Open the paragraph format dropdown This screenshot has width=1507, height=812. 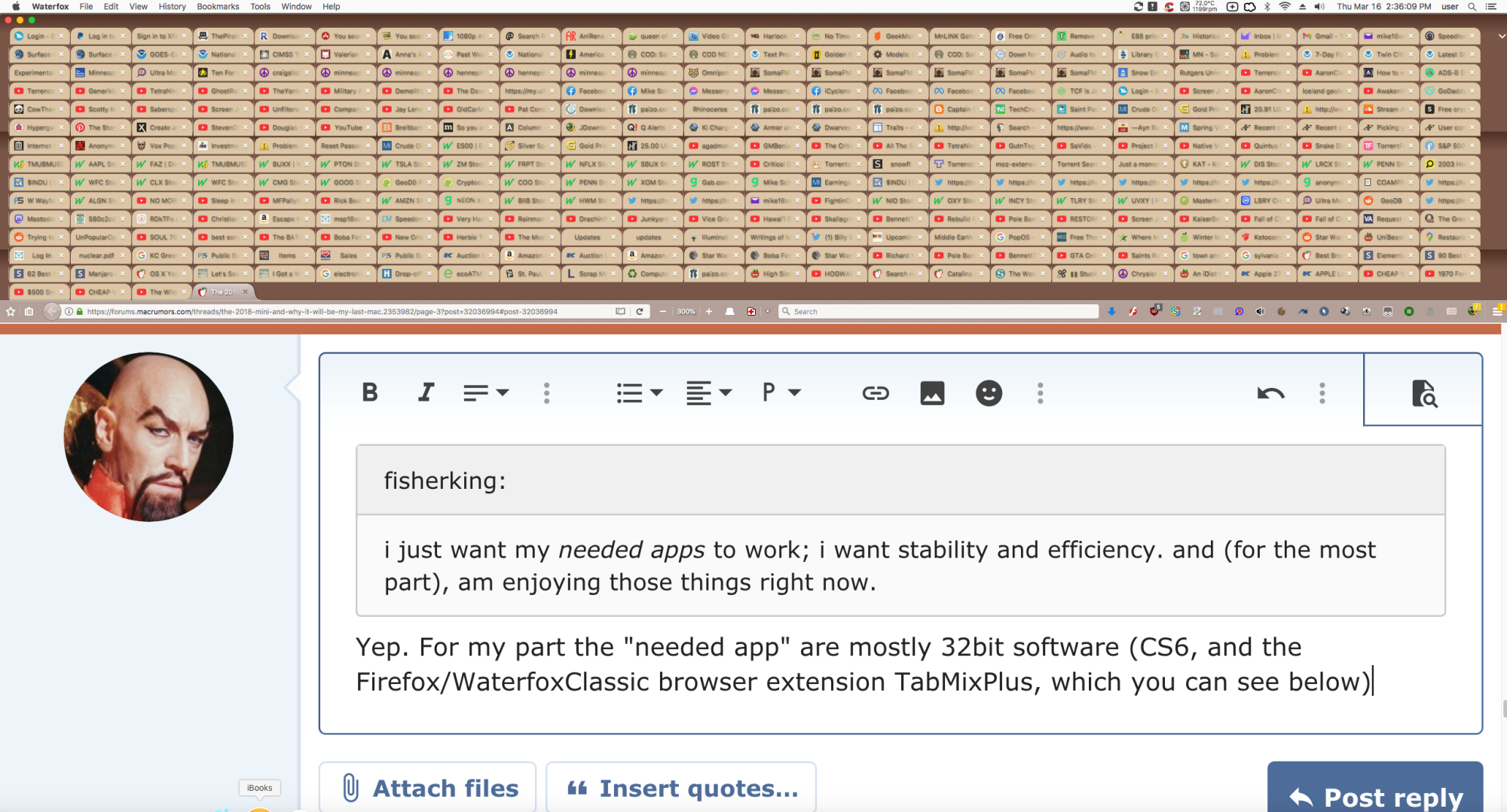(781, 392)
